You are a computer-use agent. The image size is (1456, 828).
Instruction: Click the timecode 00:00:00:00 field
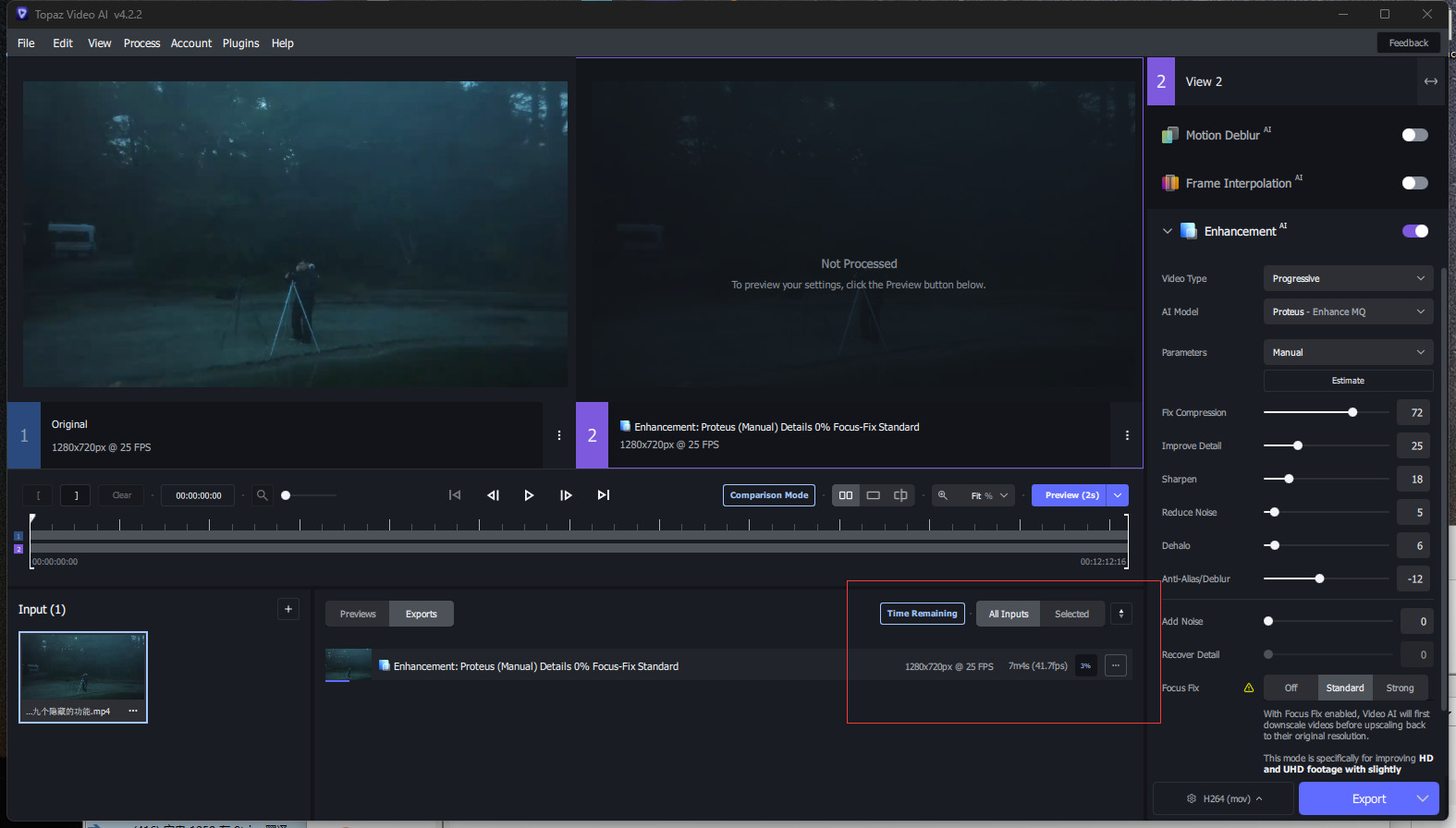coord(198,495)
